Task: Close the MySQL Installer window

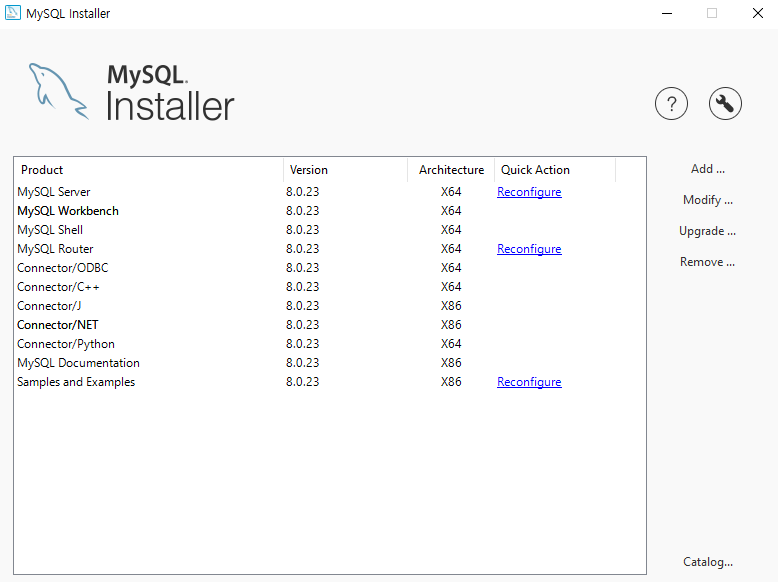Action: click(758, 13)
